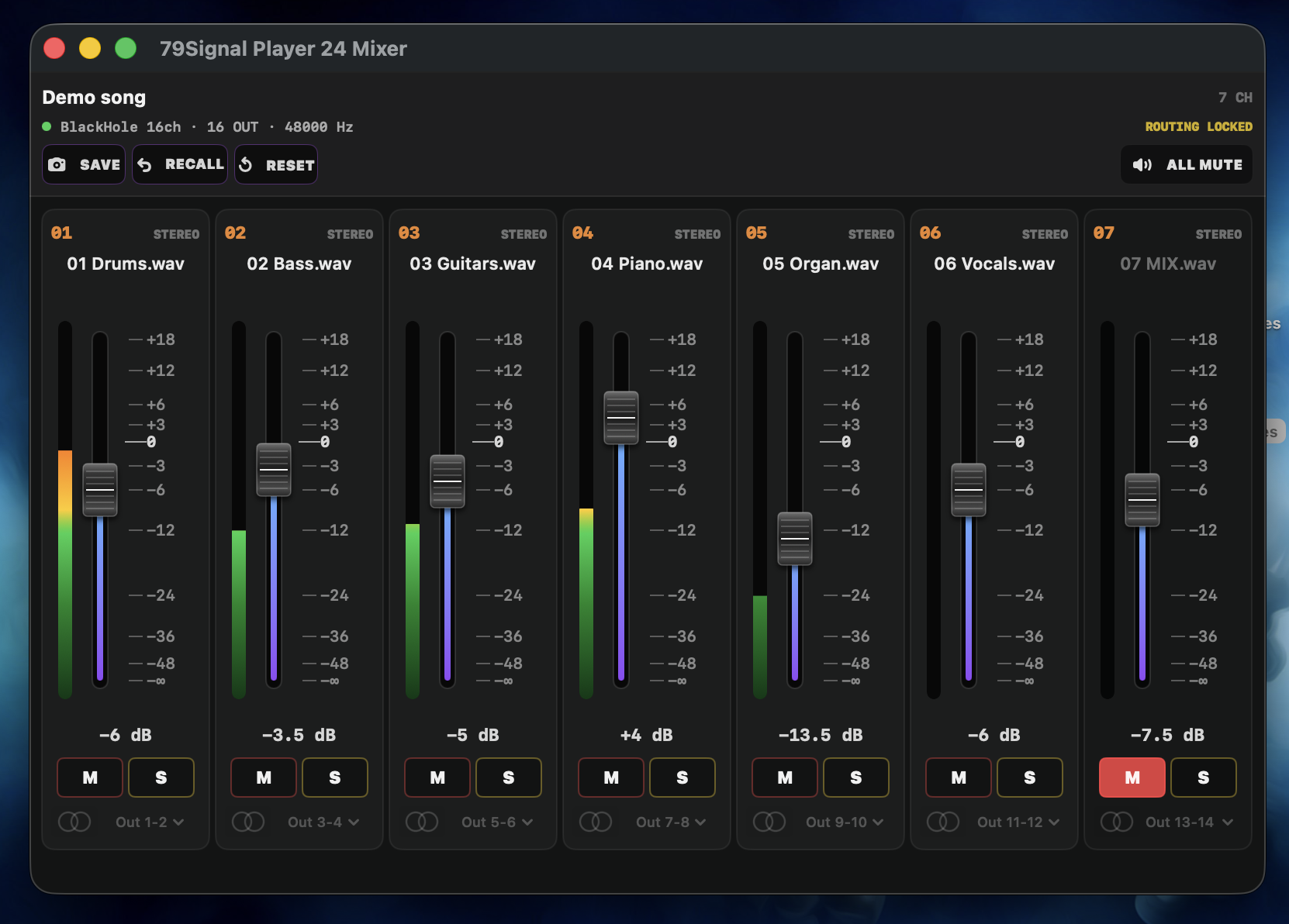Click the 04 Piano fader handle

(621, 418)
